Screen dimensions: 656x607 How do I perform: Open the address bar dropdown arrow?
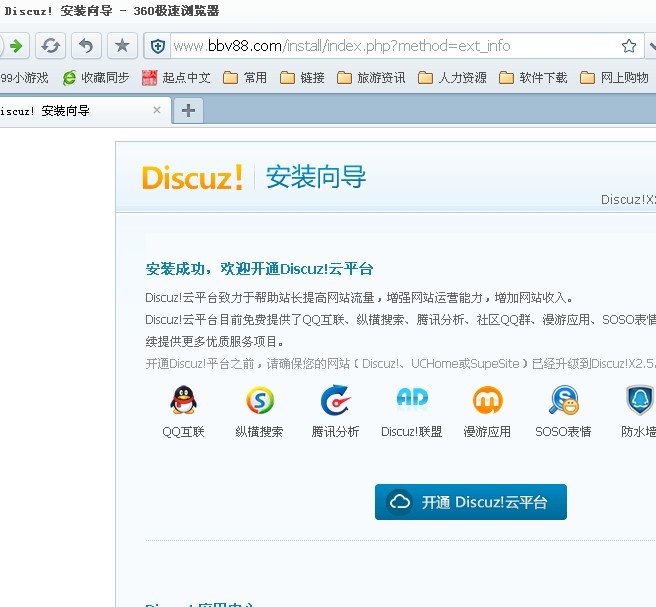pyautogui.click(x=651, y=46)
